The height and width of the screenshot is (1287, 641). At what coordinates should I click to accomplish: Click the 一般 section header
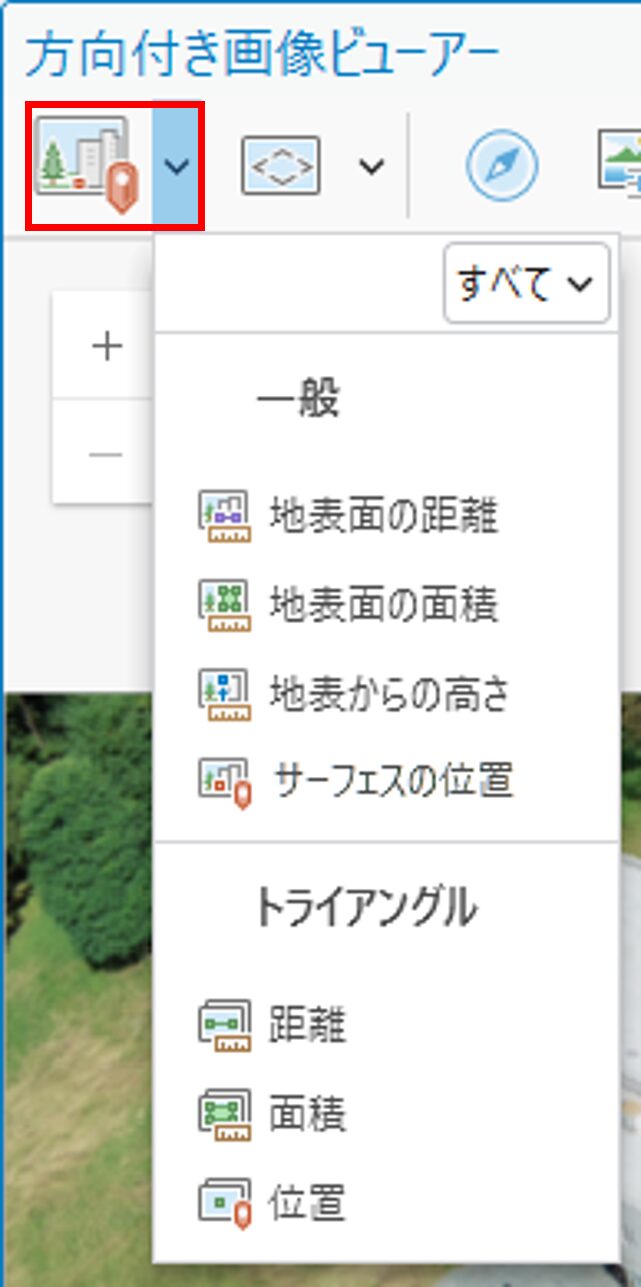click(298, 400)
